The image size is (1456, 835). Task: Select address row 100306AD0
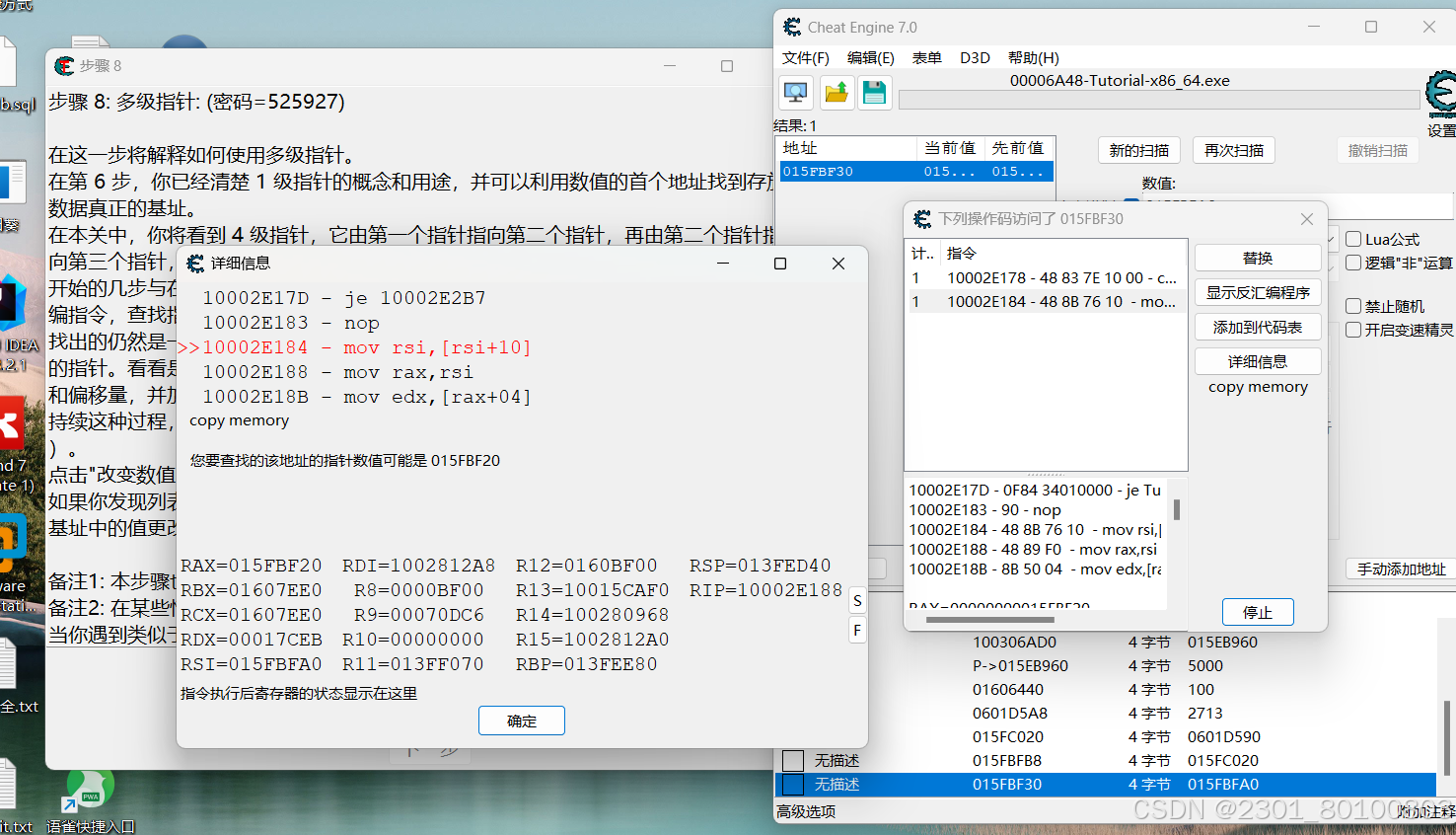1105,643
